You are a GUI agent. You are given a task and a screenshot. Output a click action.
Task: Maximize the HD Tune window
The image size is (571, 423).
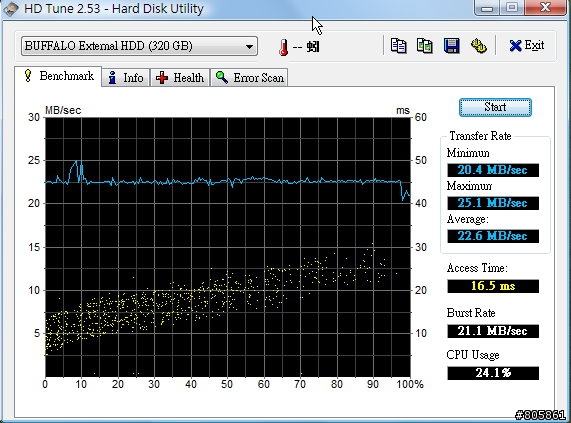click(x=512, y=7)
